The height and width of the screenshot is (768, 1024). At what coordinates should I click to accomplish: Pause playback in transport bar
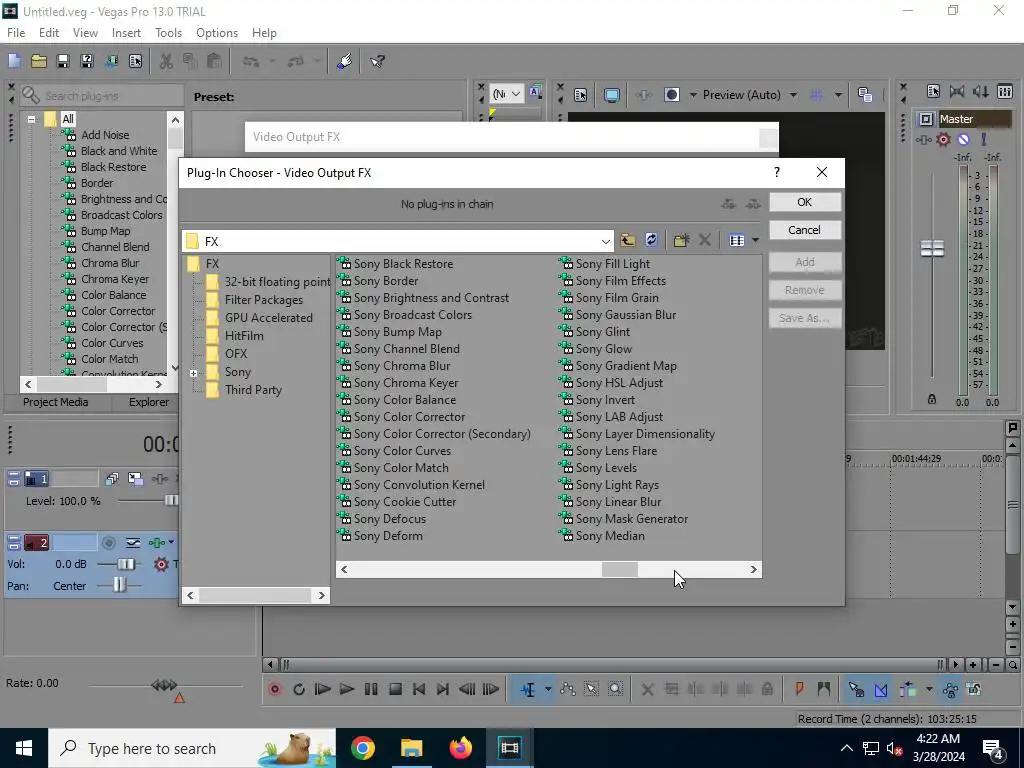[371, 689]
